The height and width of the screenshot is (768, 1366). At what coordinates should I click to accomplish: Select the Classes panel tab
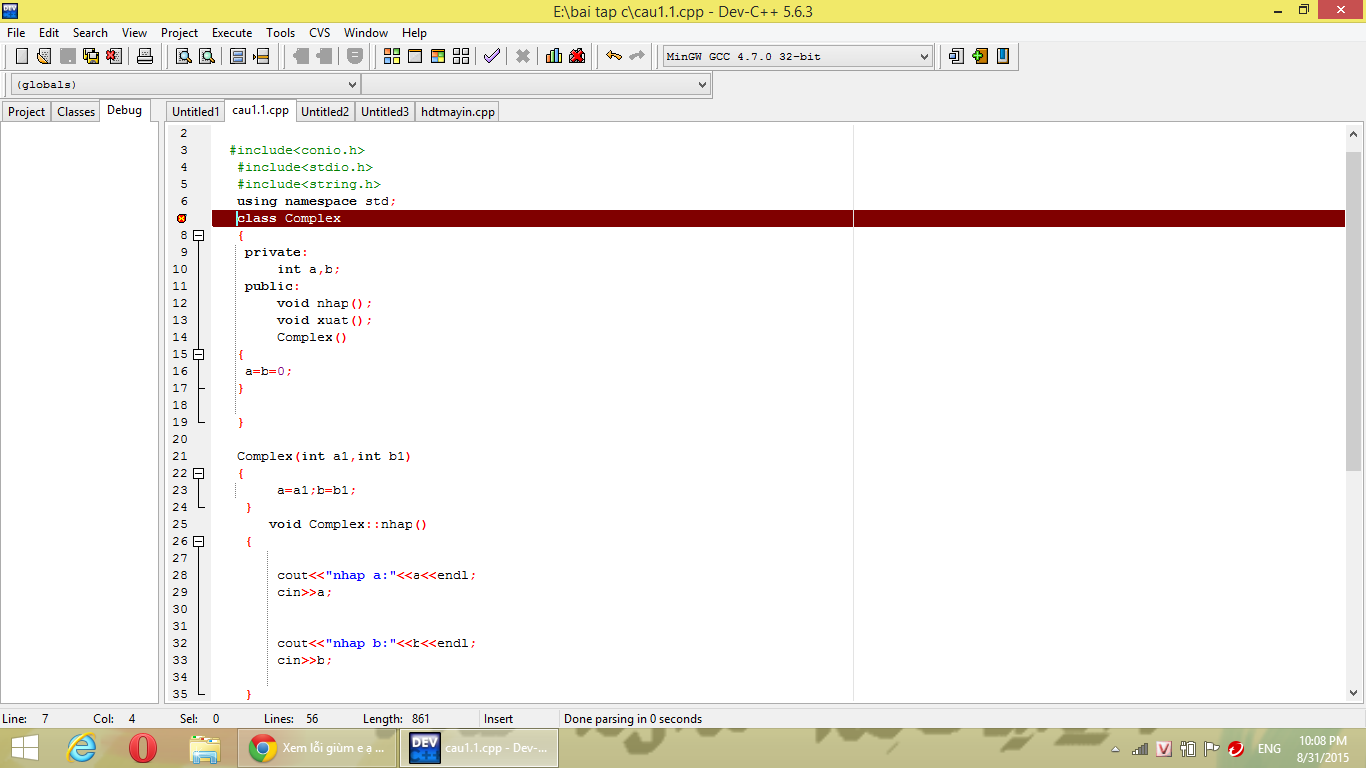click(76, 112)
